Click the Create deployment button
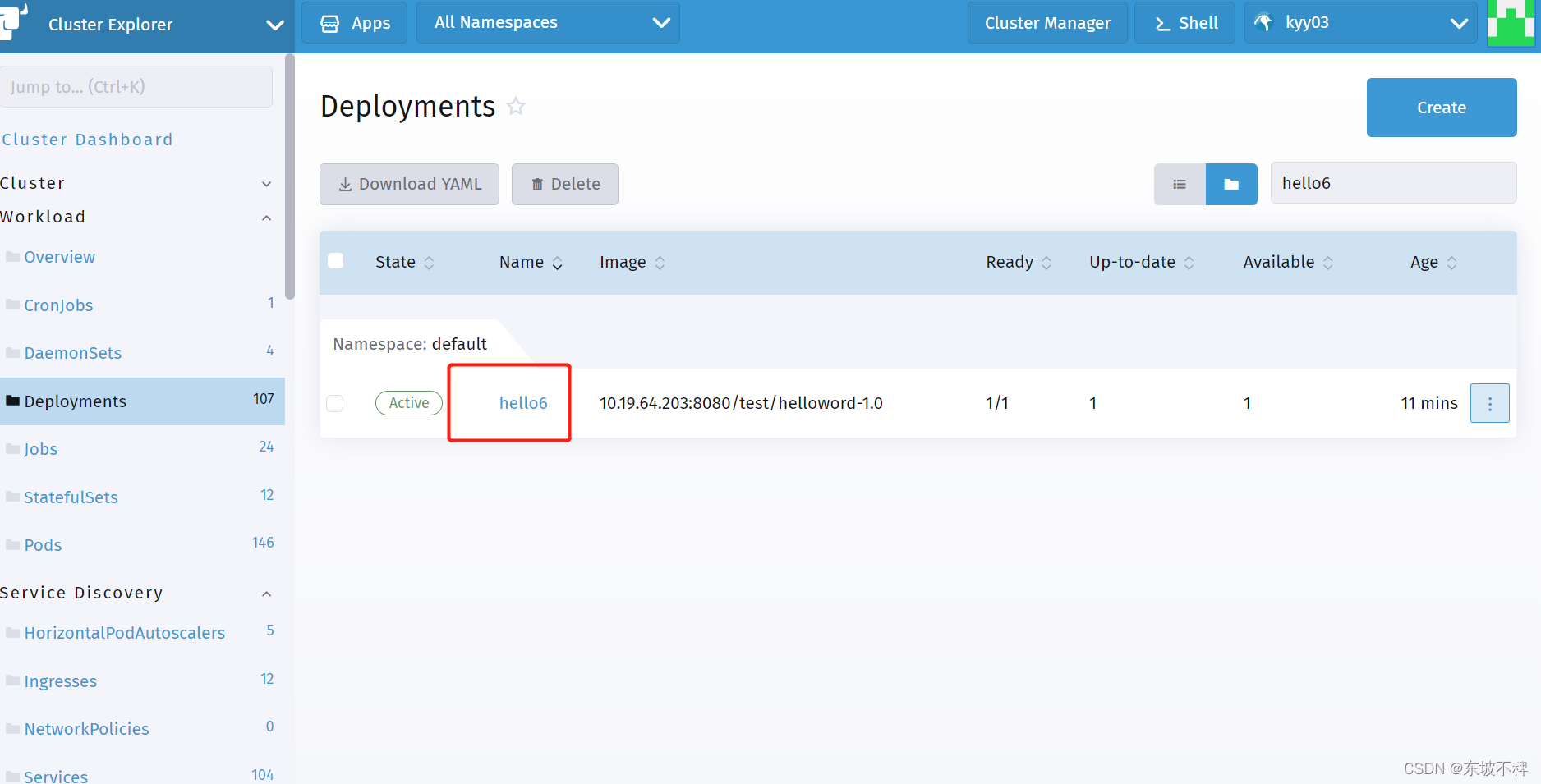1541x784 pixels. 1442,108
